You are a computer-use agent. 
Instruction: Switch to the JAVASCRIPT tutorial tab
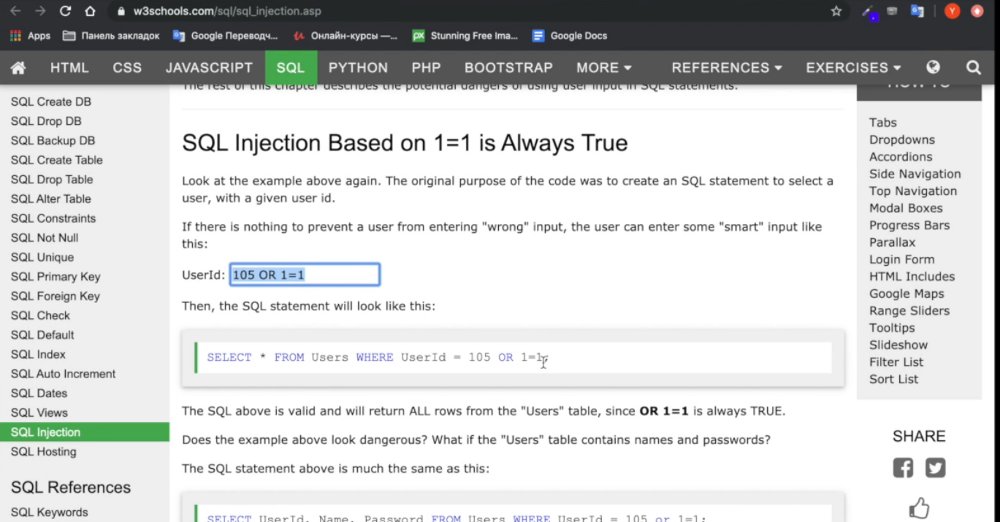click(x=209, y=68)
